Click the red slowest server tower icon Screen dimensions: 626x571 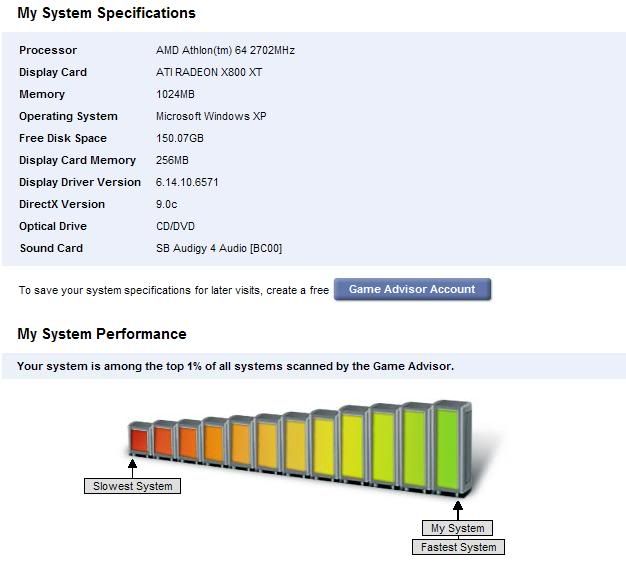[139, 438]
